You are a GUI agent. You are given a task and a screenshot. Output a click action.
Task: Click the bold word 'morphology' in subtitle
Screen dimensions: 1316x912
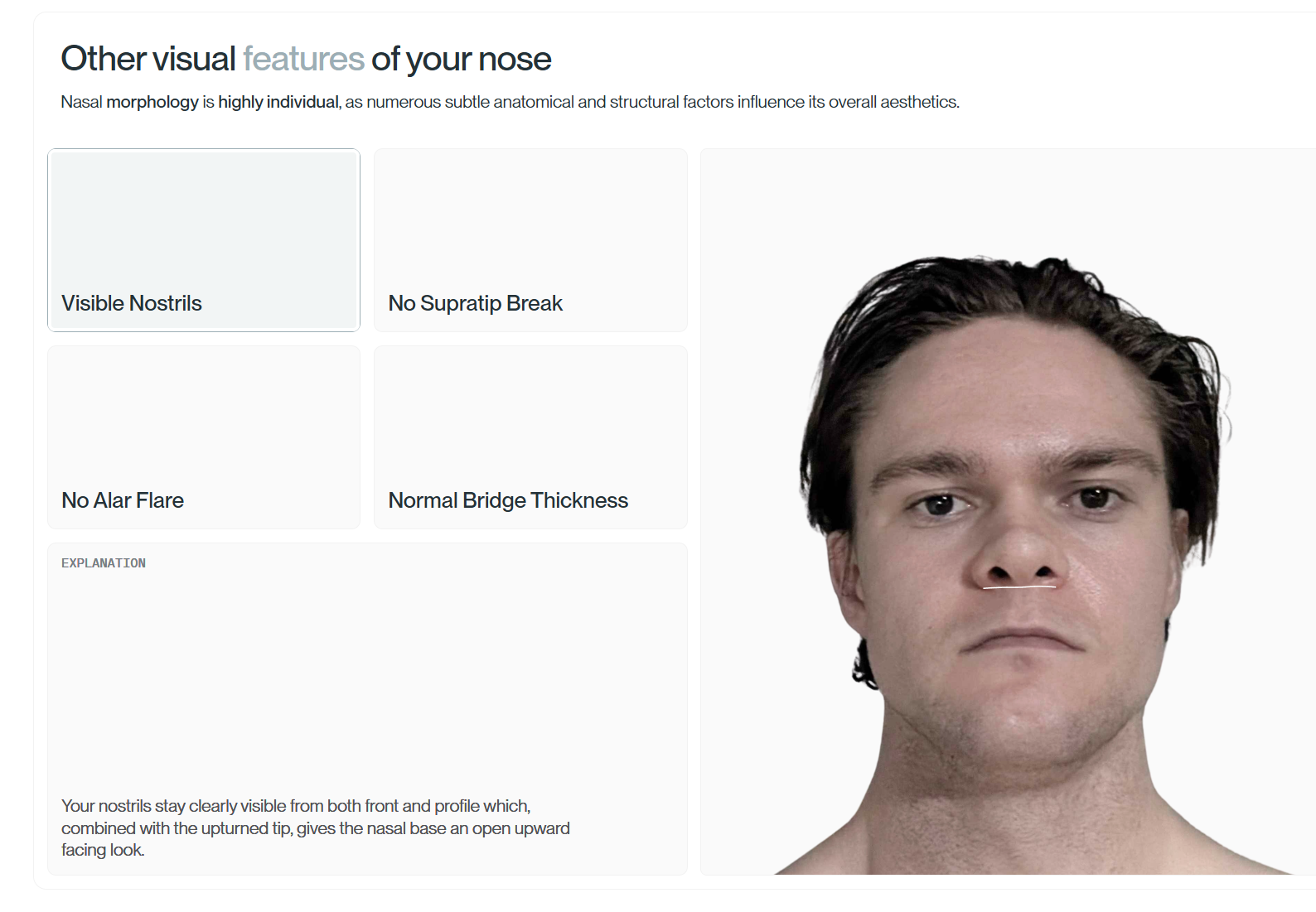(152, 102)
